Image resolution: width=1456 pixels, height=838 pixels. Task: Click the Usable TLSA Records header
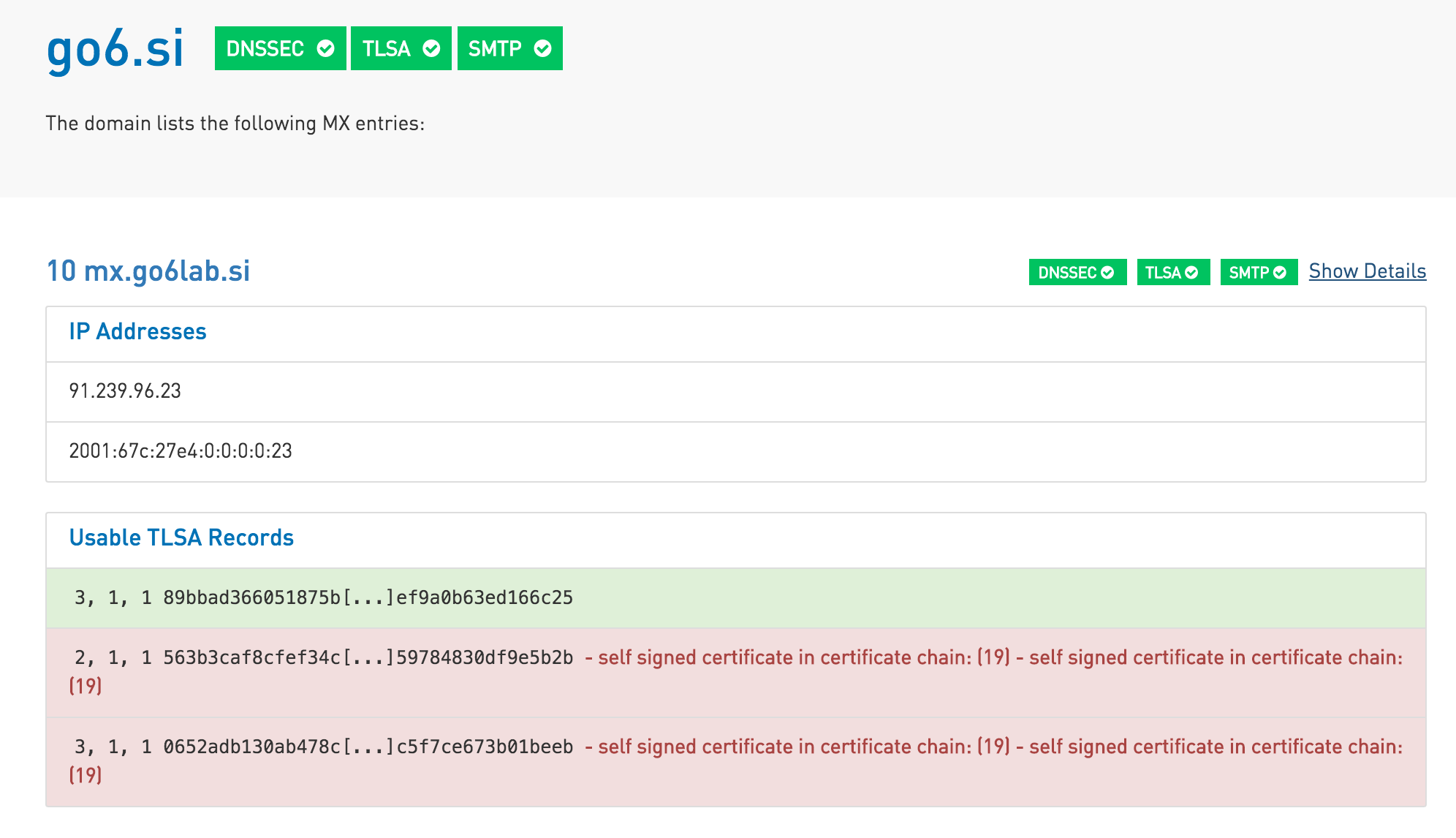point(736,540)
